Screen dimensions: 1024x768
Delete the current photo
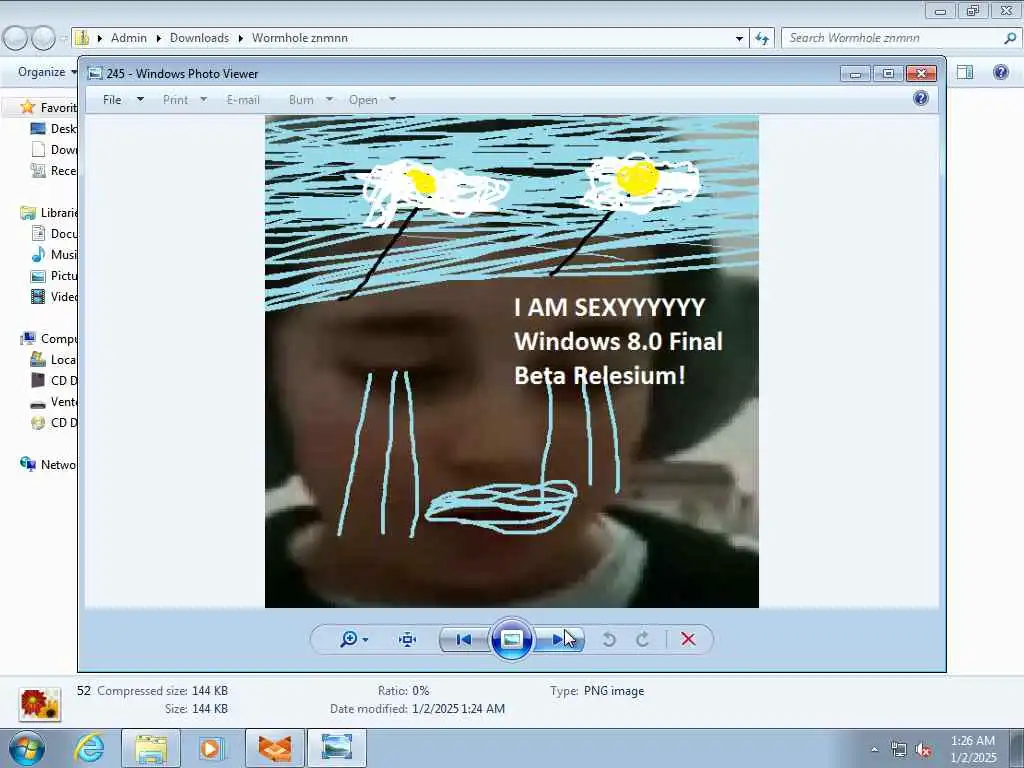[688, 639]
